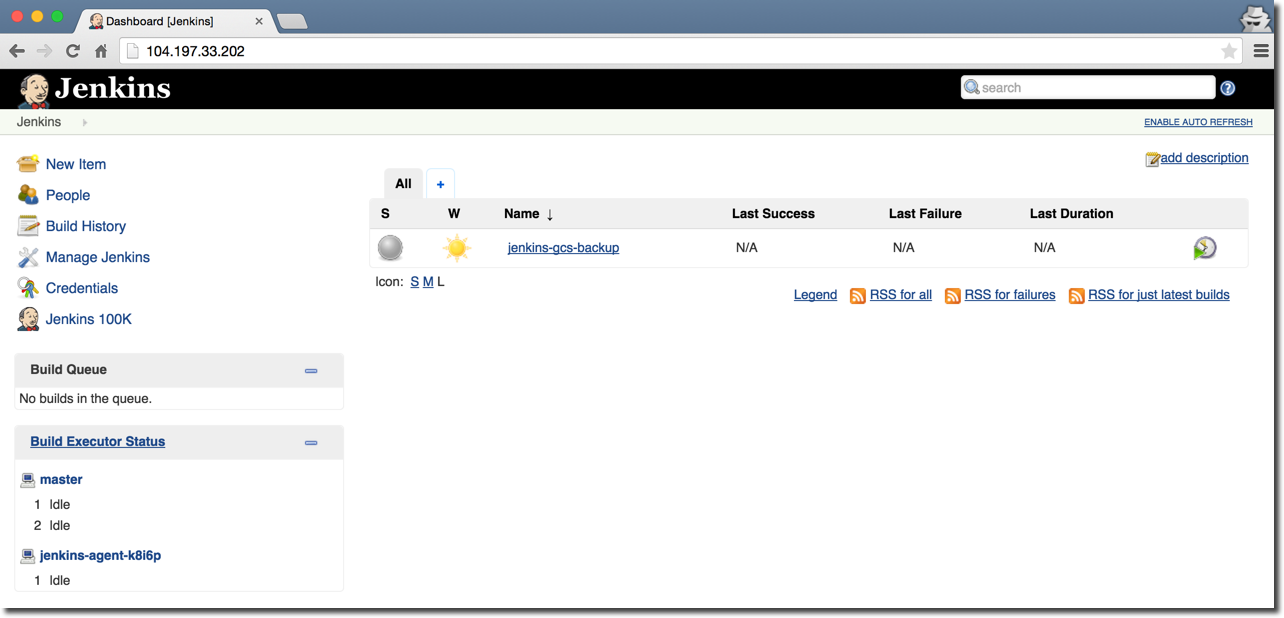Image resolution: width=1284 pixels, height=618 pixels.
Task: Click the sunny weather icon of jenkins-gcs-backup
Action: click(457, 248)
